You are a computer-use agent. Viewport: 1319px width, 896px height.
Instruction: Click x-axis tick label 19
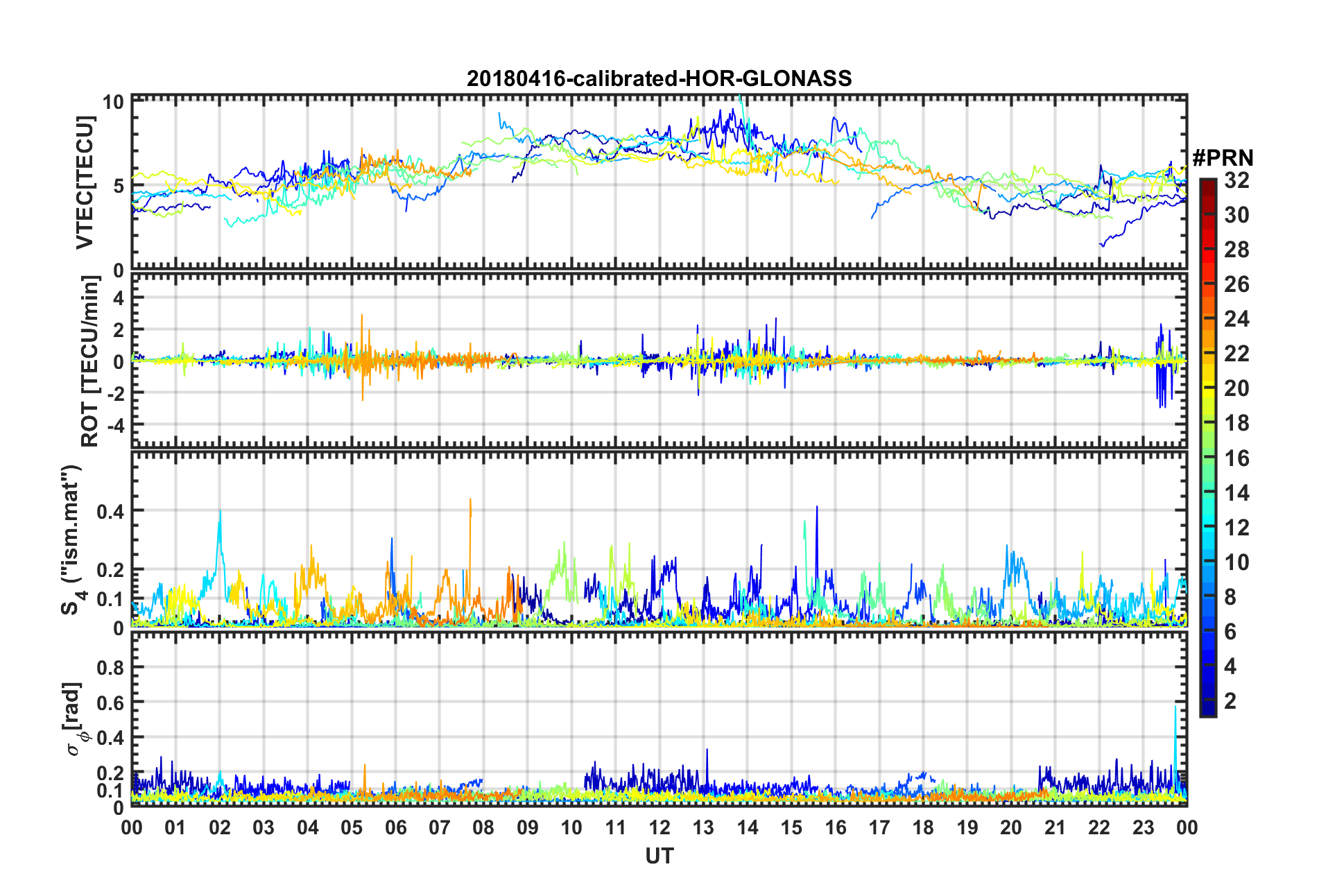point(967,827)
